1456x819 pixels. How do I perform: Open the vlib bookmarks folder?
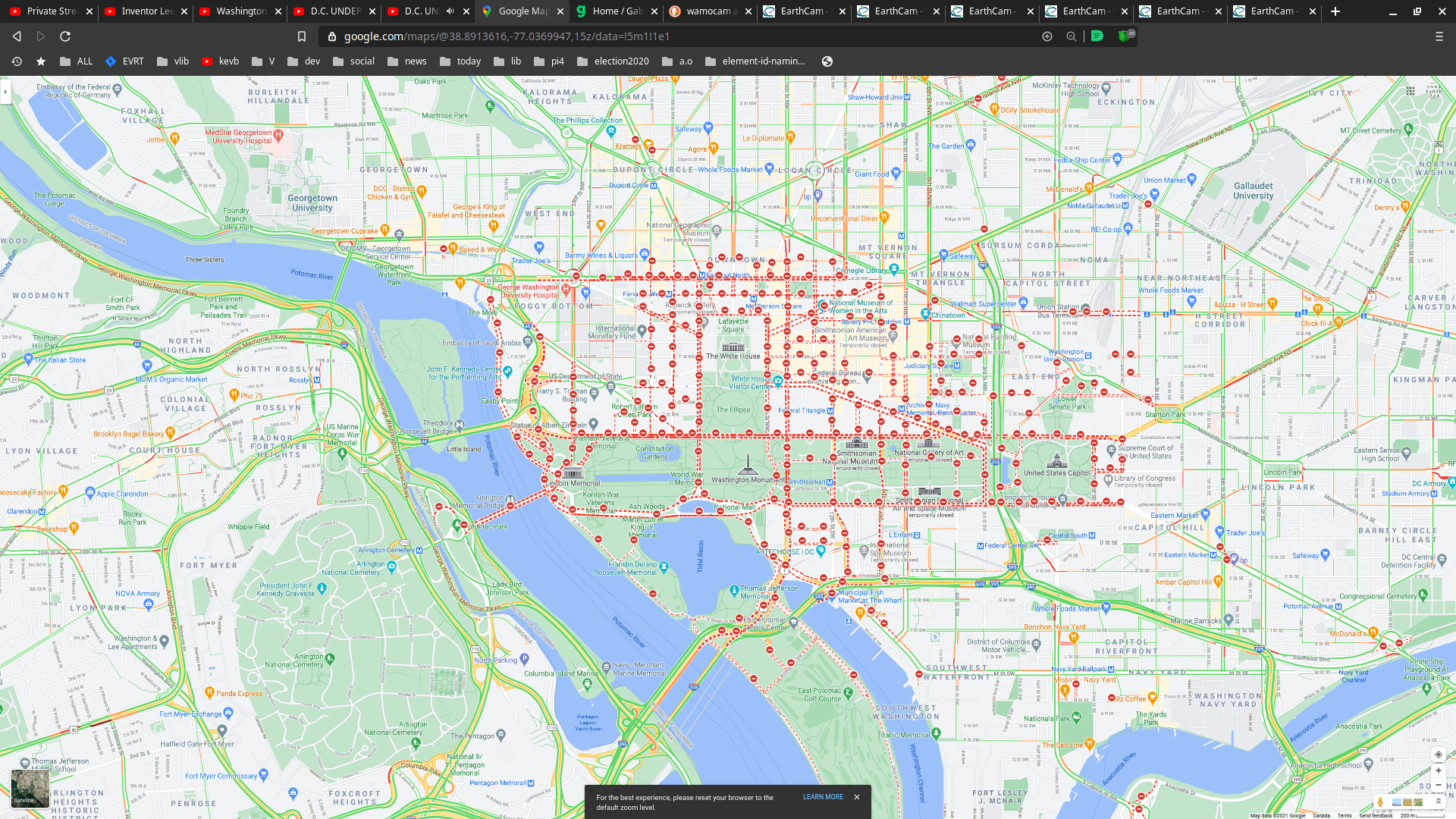173,61
